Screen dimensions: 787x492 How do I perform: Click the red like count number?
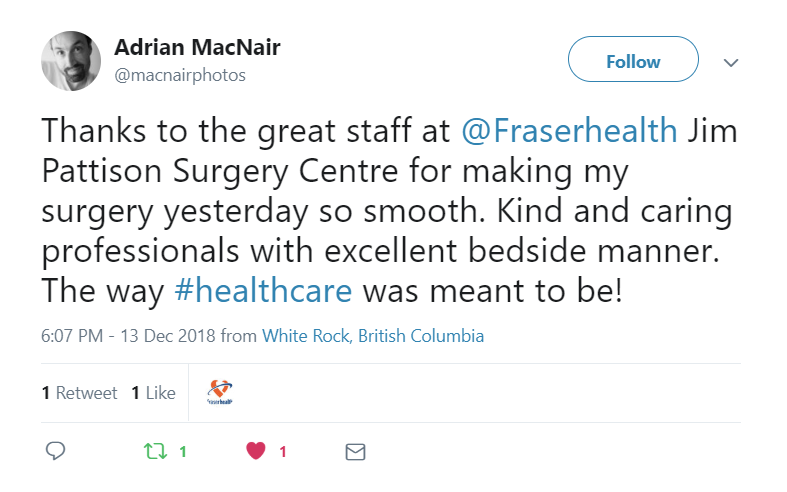point(283,451)
